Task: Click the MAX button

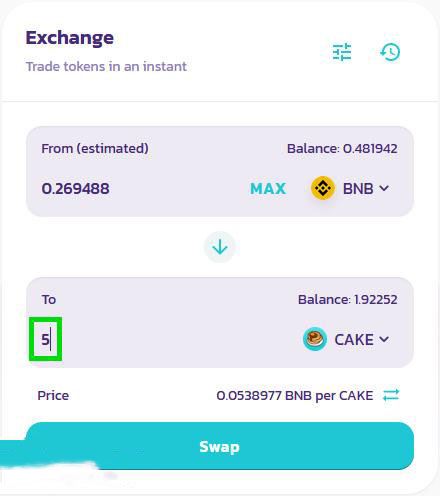Action: [268, 189]
